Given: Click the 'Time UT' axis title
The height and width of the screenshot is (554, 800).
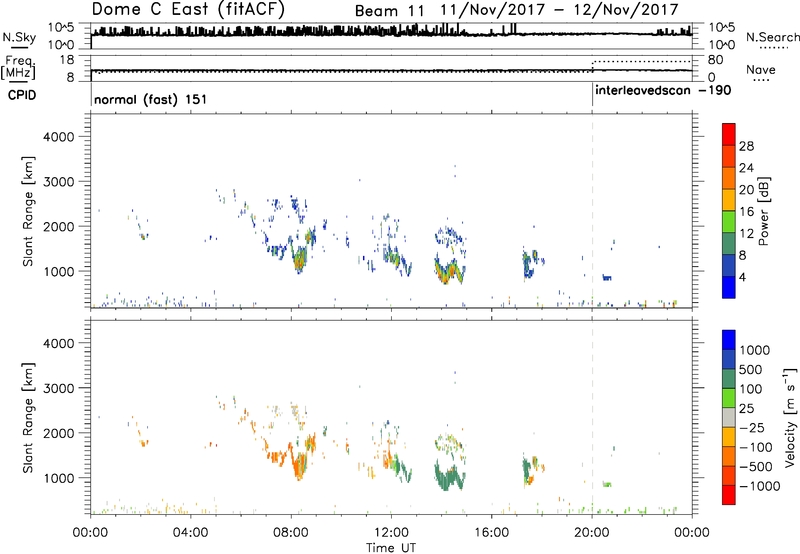Looking at the screenshot, I should click(x=391, y=548).
